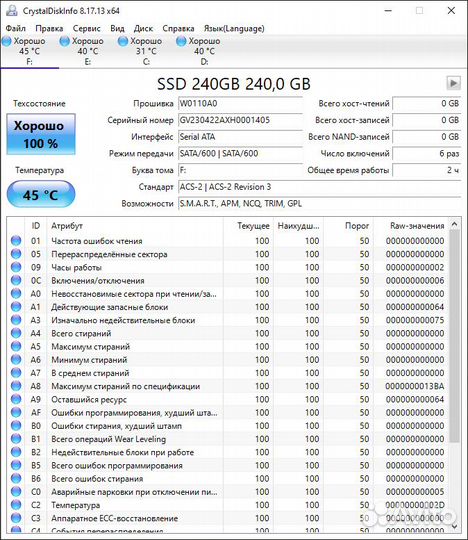The height and width of the screenshot is (540, 468).
Task: Click the status icon of attribute A5
Action: pyautogui.click(x=16, y=346)
